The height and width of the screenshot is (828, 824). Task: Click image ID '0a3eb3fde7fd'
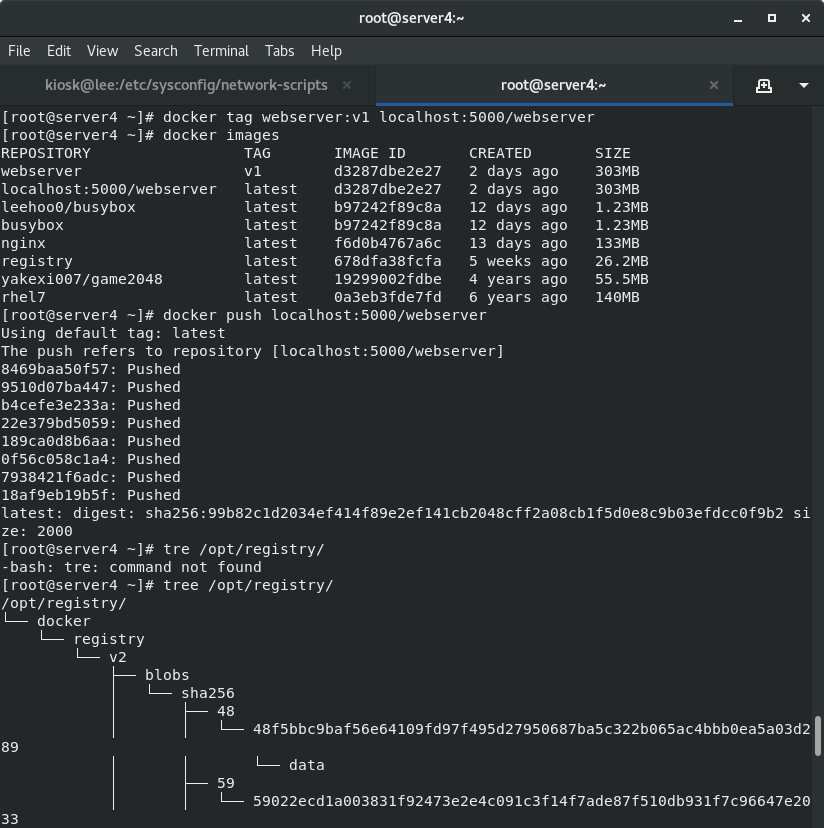coord(388,297)
